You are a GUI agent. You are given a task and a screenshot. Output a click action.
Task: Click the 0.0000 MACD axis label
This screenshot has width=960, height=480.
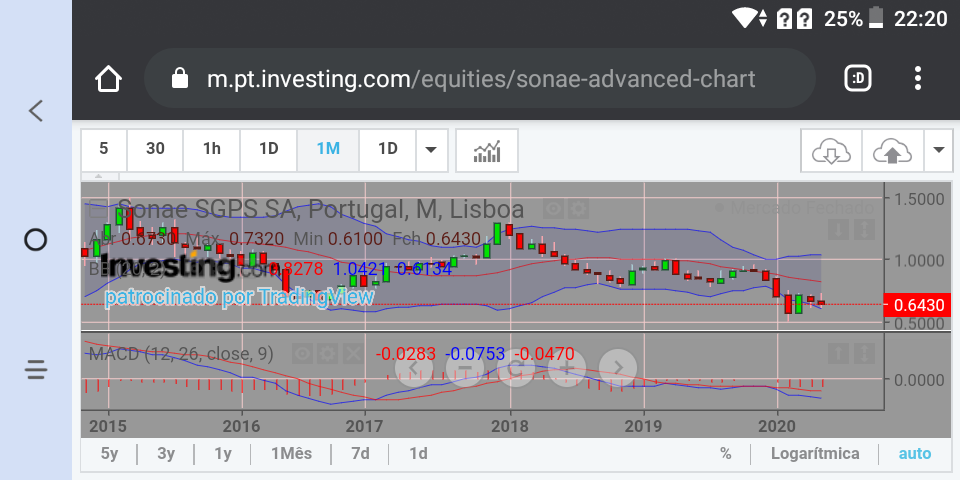918,380
